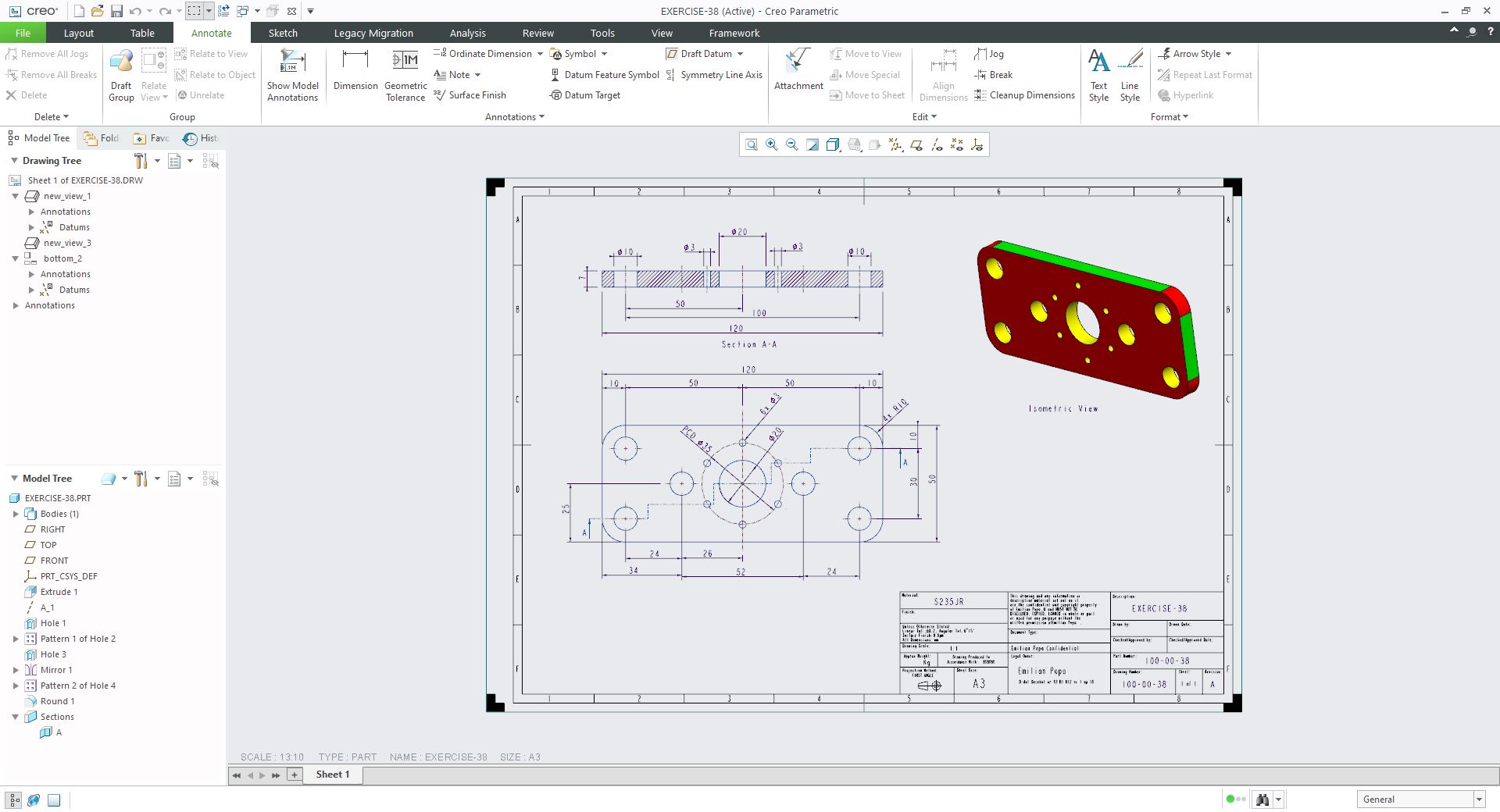Open the Line Style tool
1500x812 pixels.
click(1130, 76)
